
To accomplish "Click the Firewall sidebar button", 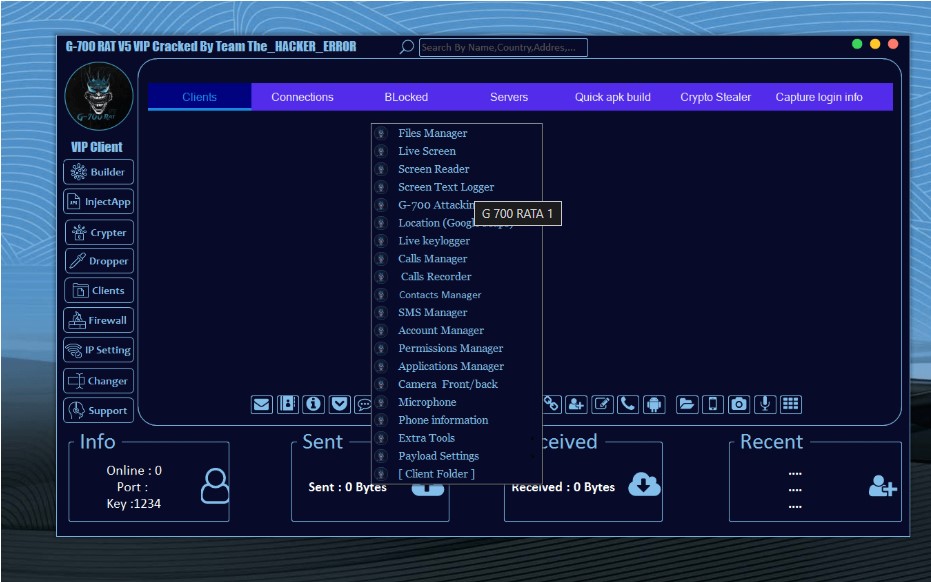I will click(99, 321).
